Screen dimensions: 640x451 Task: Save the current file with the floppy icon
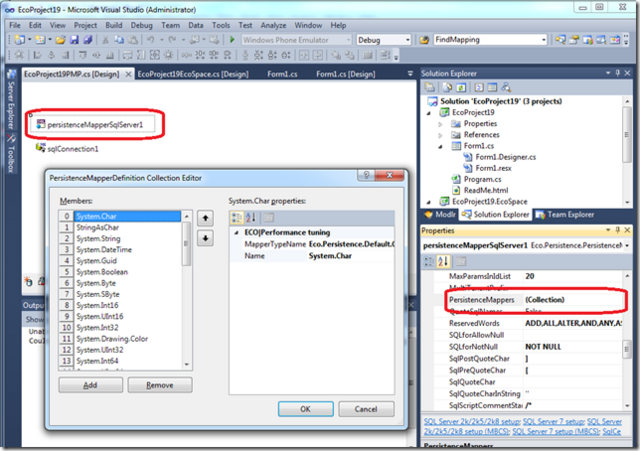click(x=74, y=40)
